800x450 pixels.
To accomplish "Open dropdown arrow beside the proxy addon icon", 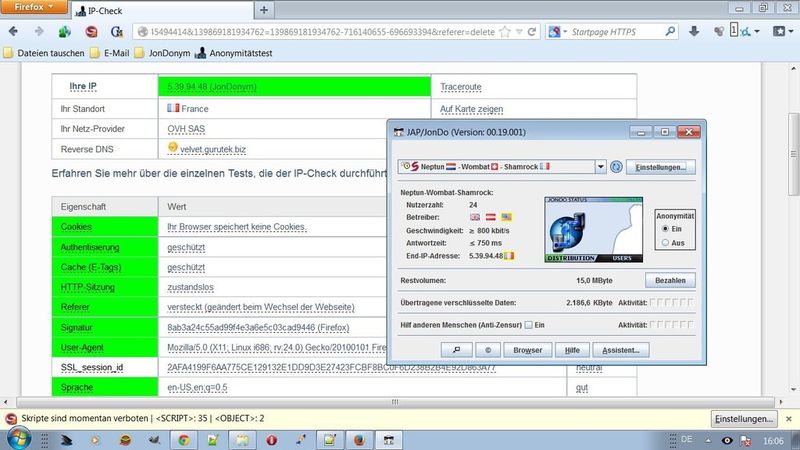I will 757,32.
